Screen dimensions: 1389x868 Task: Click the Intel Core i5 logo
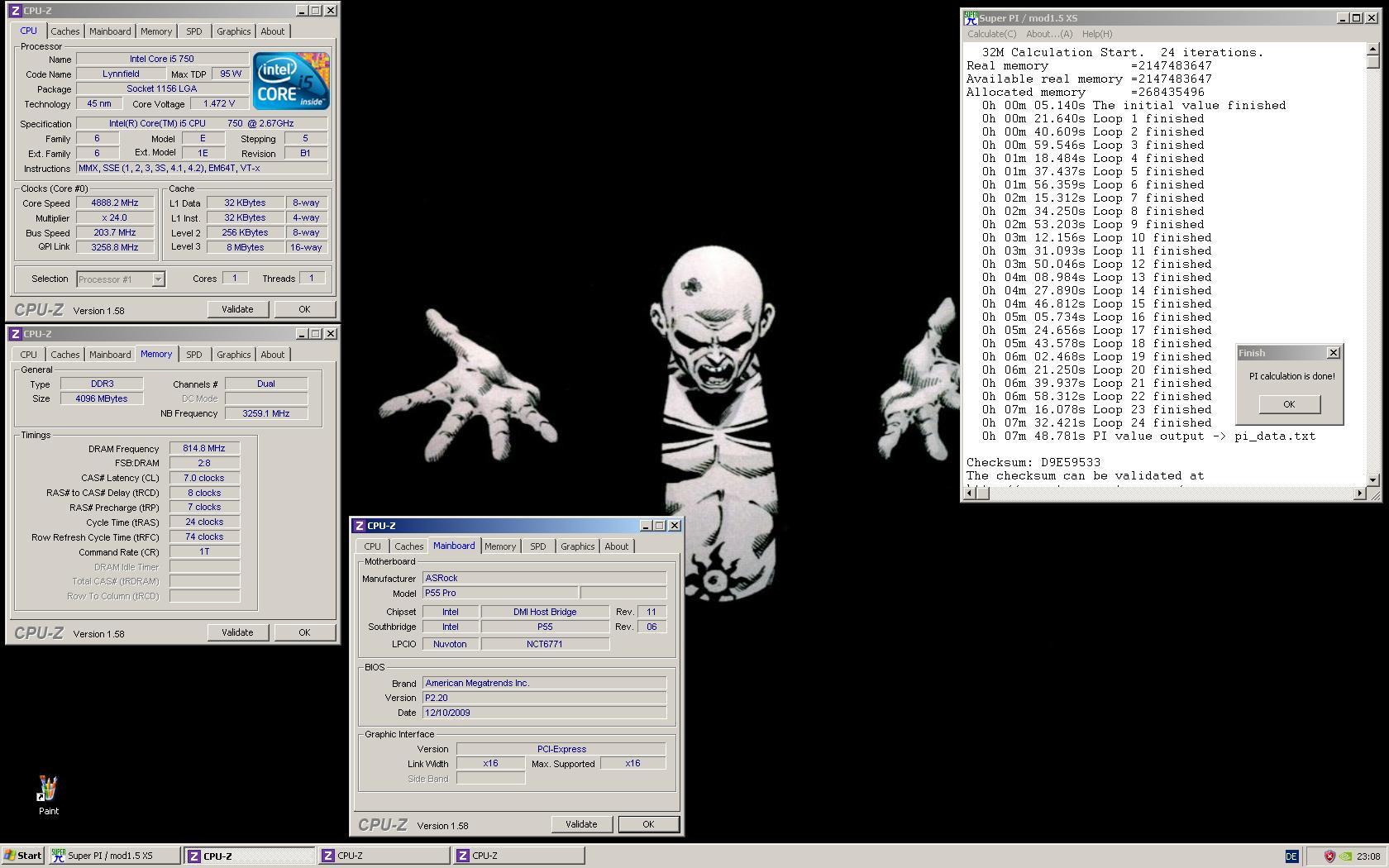(x=291, y=80)
